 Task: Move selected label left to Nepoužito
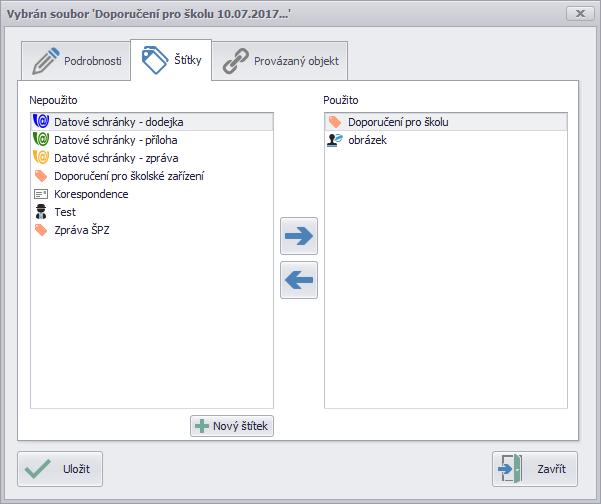click(x=299, y=280)
